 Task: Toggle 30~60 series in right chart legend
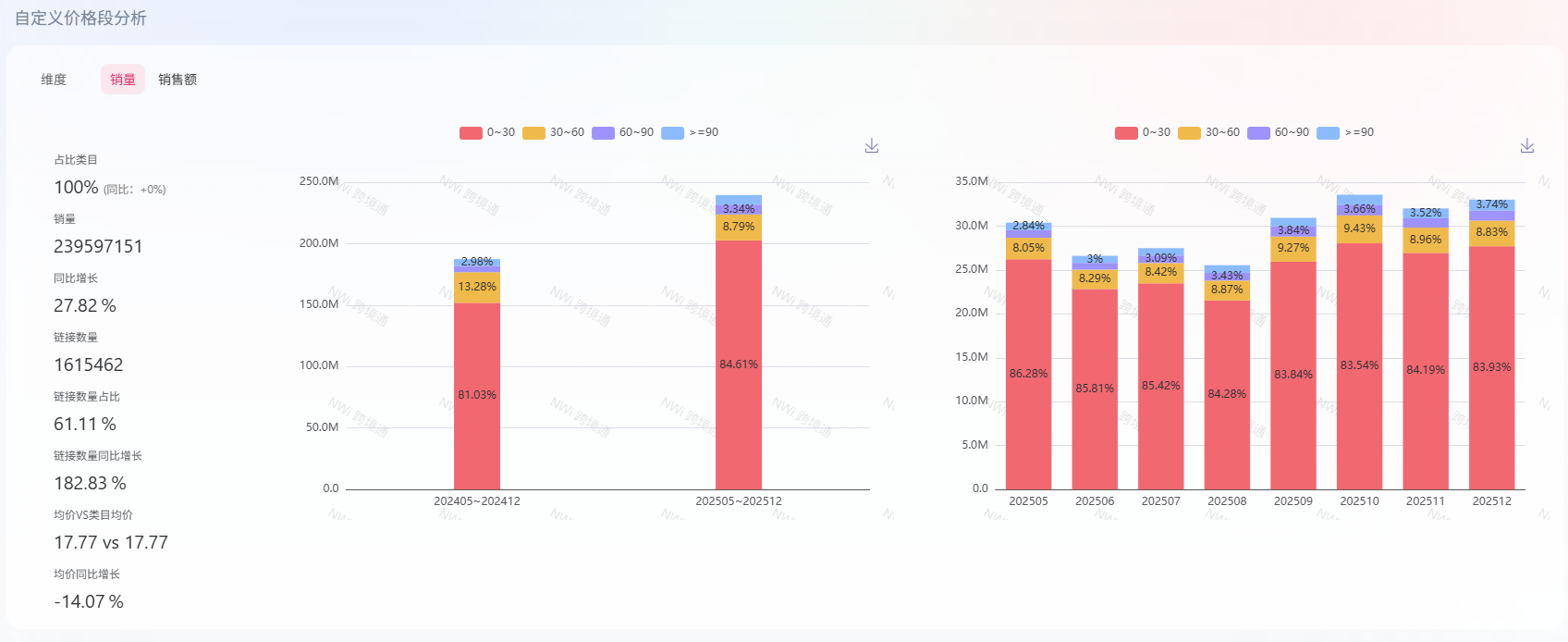pyautogui.click(x=1208, y=132)
